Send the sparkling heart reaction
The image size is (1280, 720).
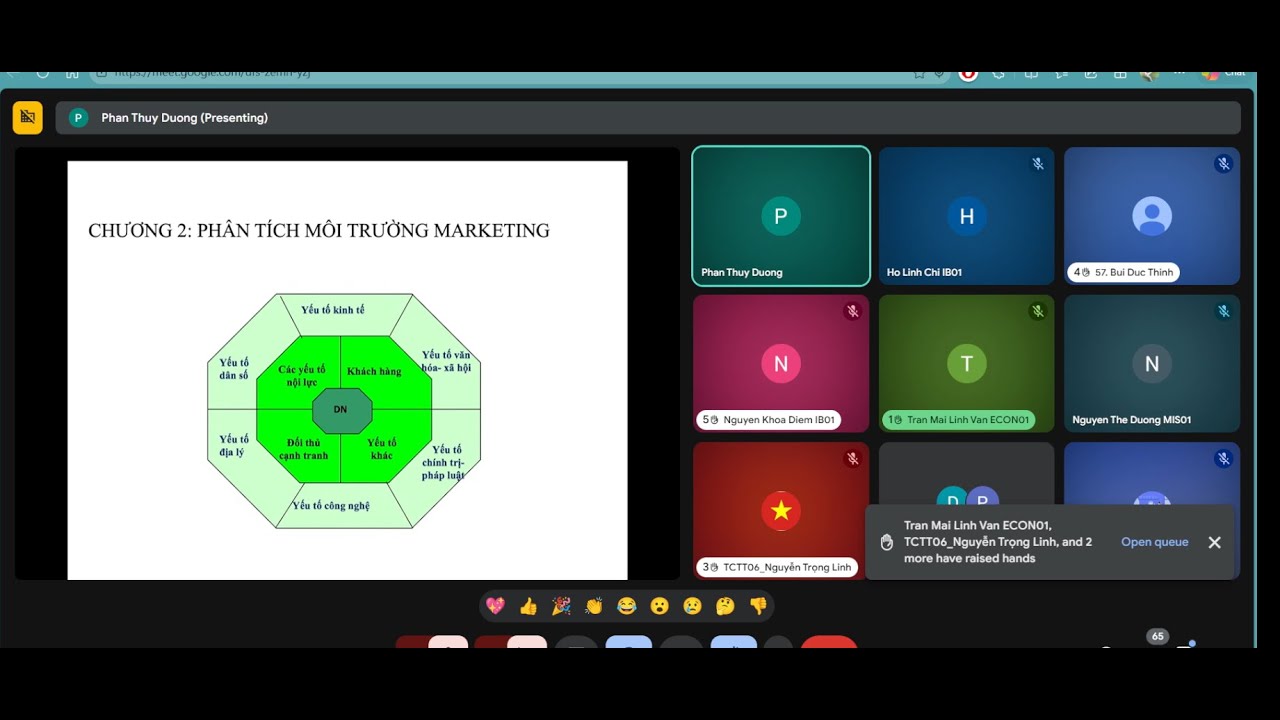[495, 606]
